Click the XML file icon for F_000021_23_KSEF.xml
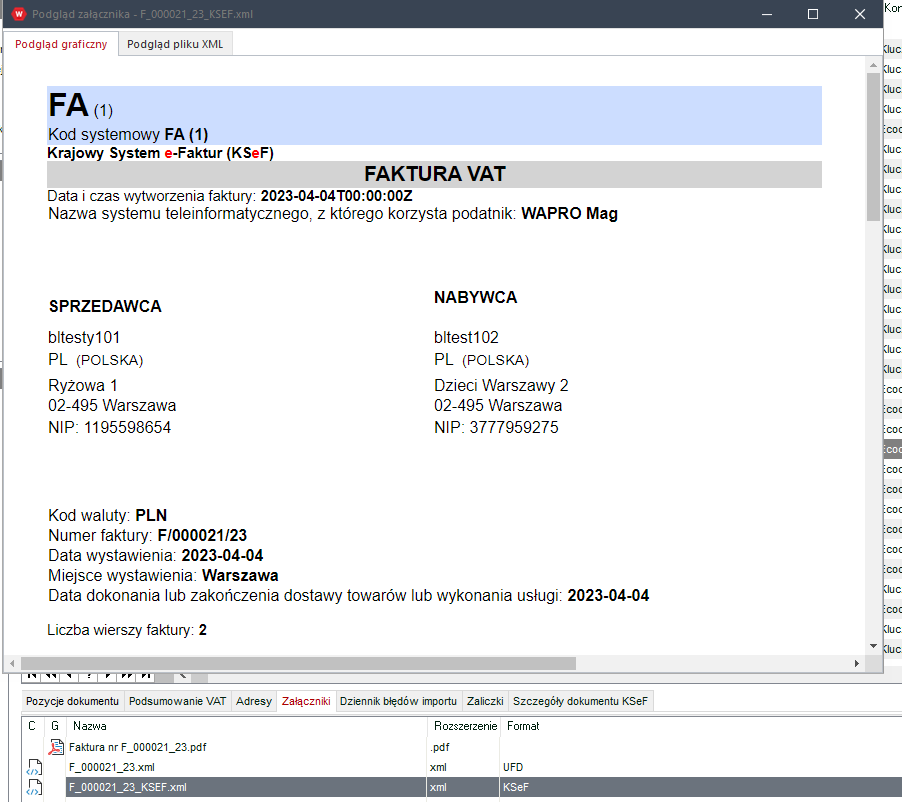 pos(35,787)
